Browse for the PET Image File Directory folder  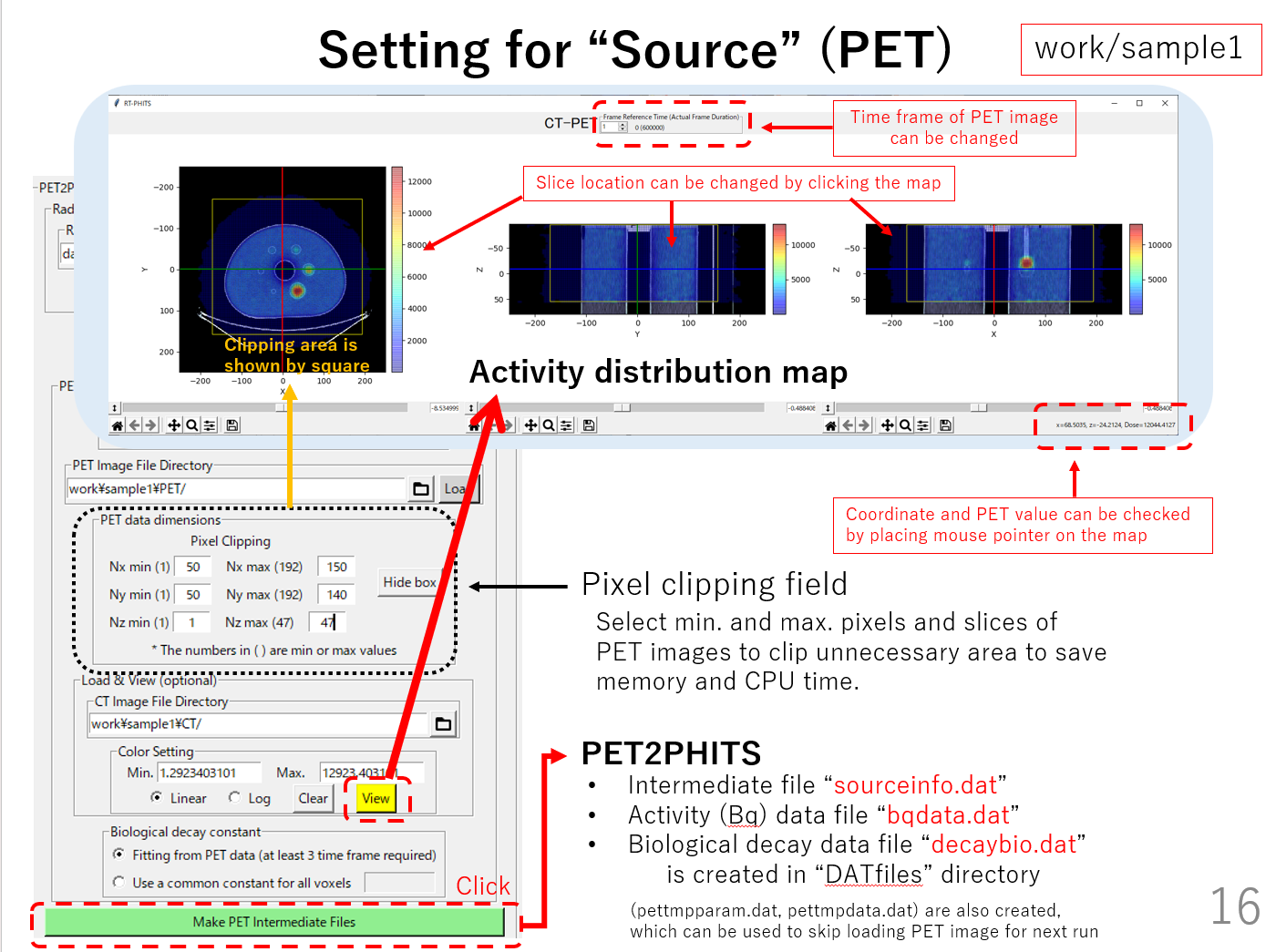(421, 489)
